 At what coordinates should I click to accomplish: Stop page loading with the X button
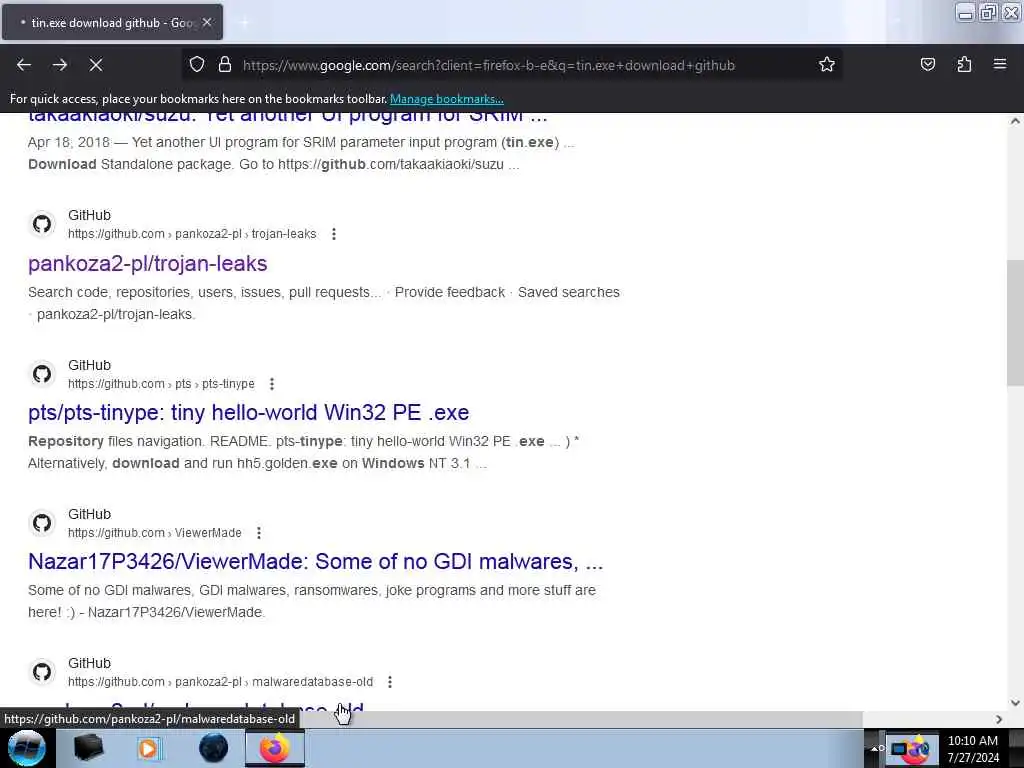tap(96, 65)
